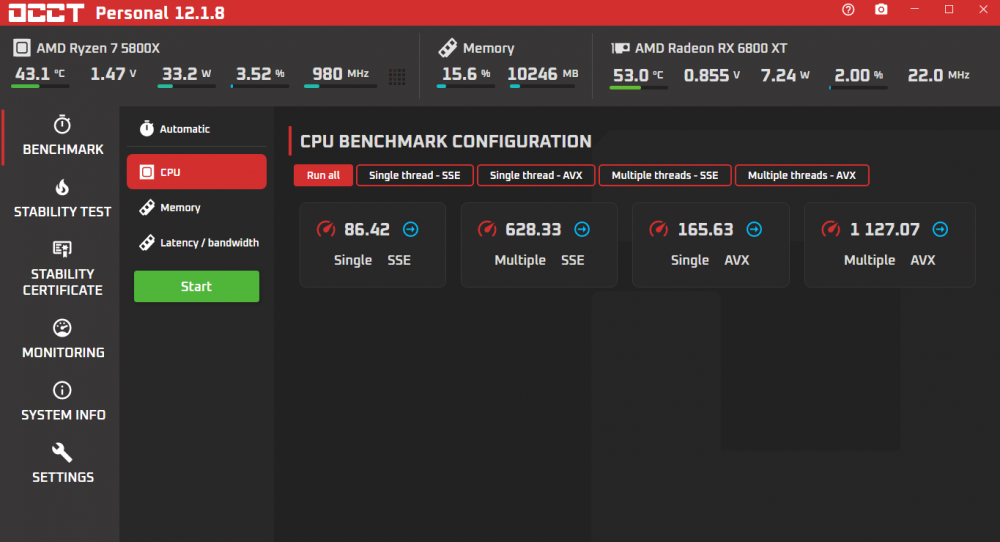Open the Stability Test flame icon
The height and width of the screenshot is (542, 1000).
point(62,187)
